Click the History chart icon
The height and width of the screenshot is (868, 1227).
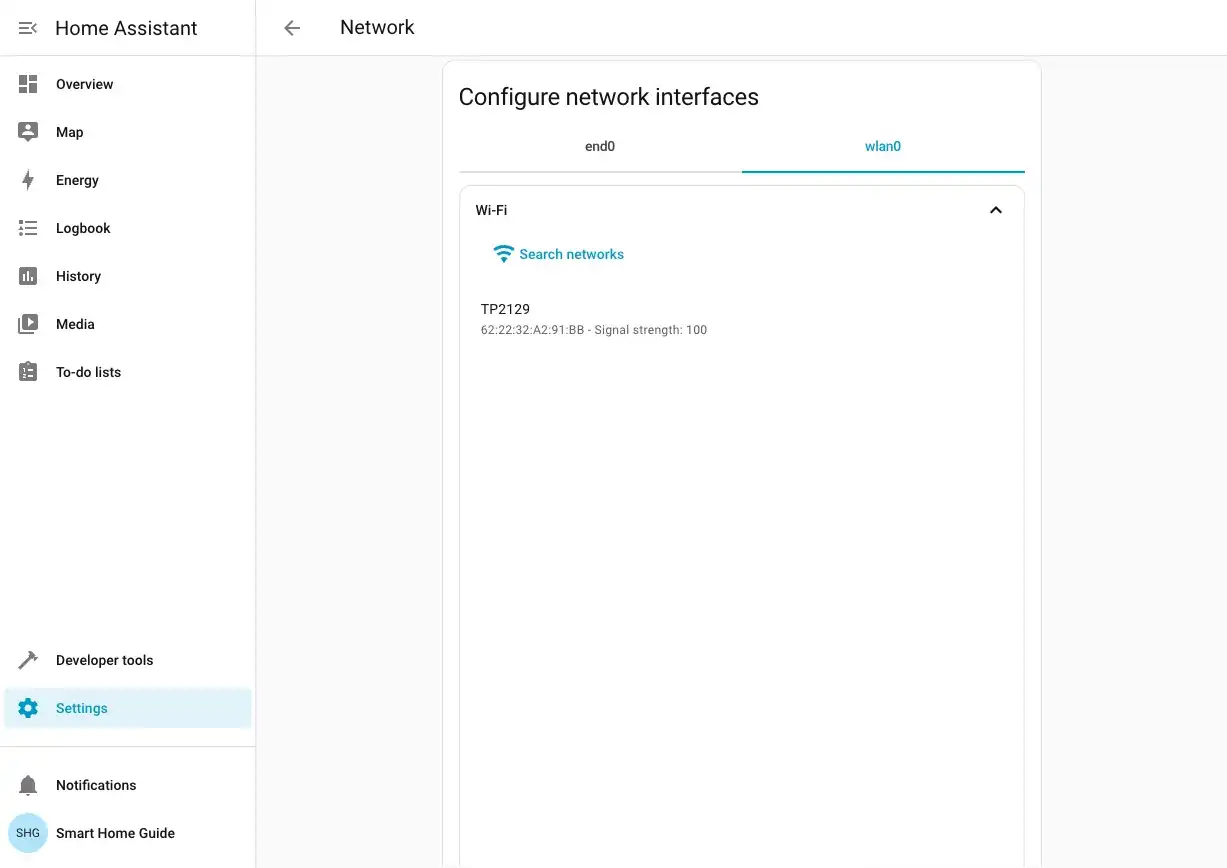coord(28,276)
